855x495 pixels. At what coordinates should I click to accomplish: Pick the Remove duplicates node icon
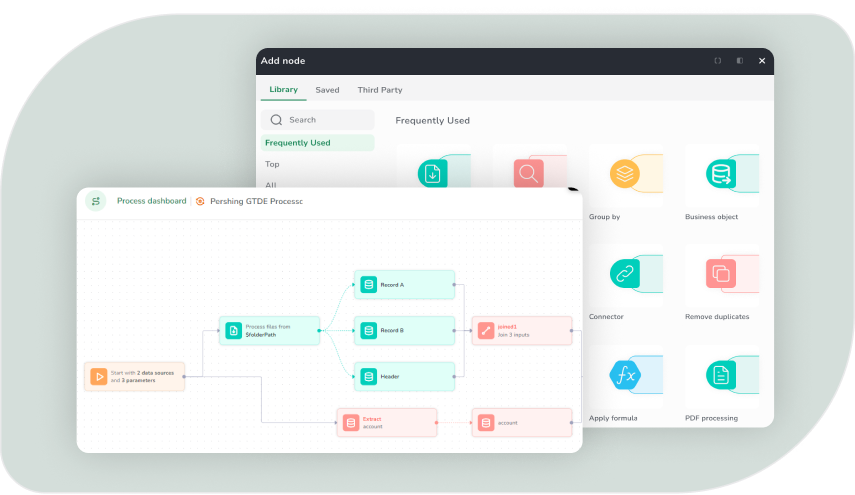point(721,273)
